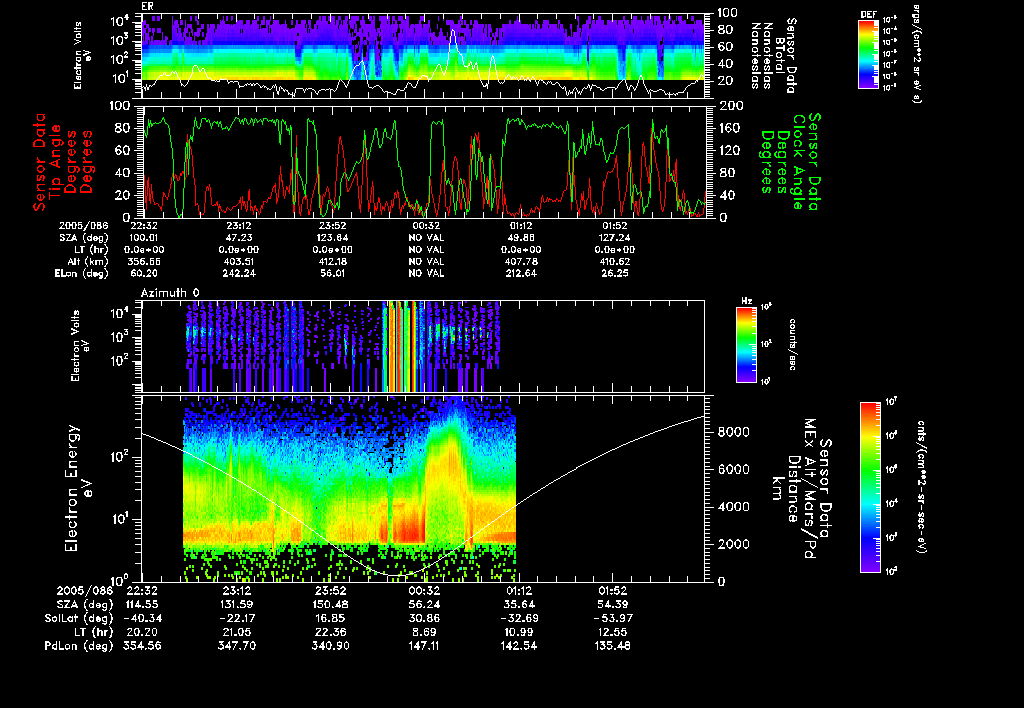This screenshot has width=1024, height=708.
Task: Select local time value 10.99
Action: tap(519, 632)
